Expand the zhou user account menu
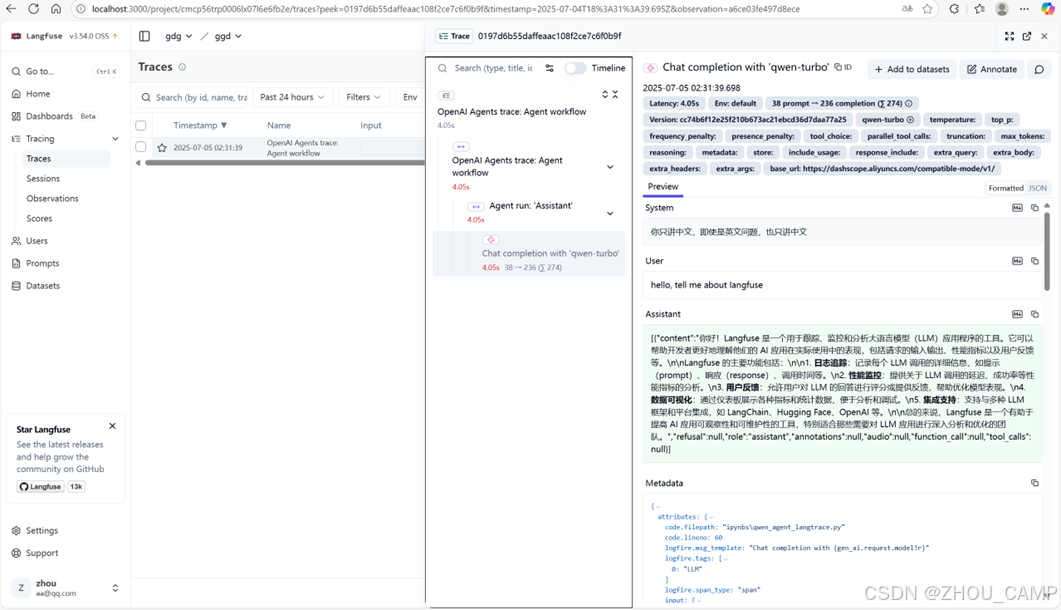The height and width of the screenshot is (610, 1061). [x=65, y=588]
